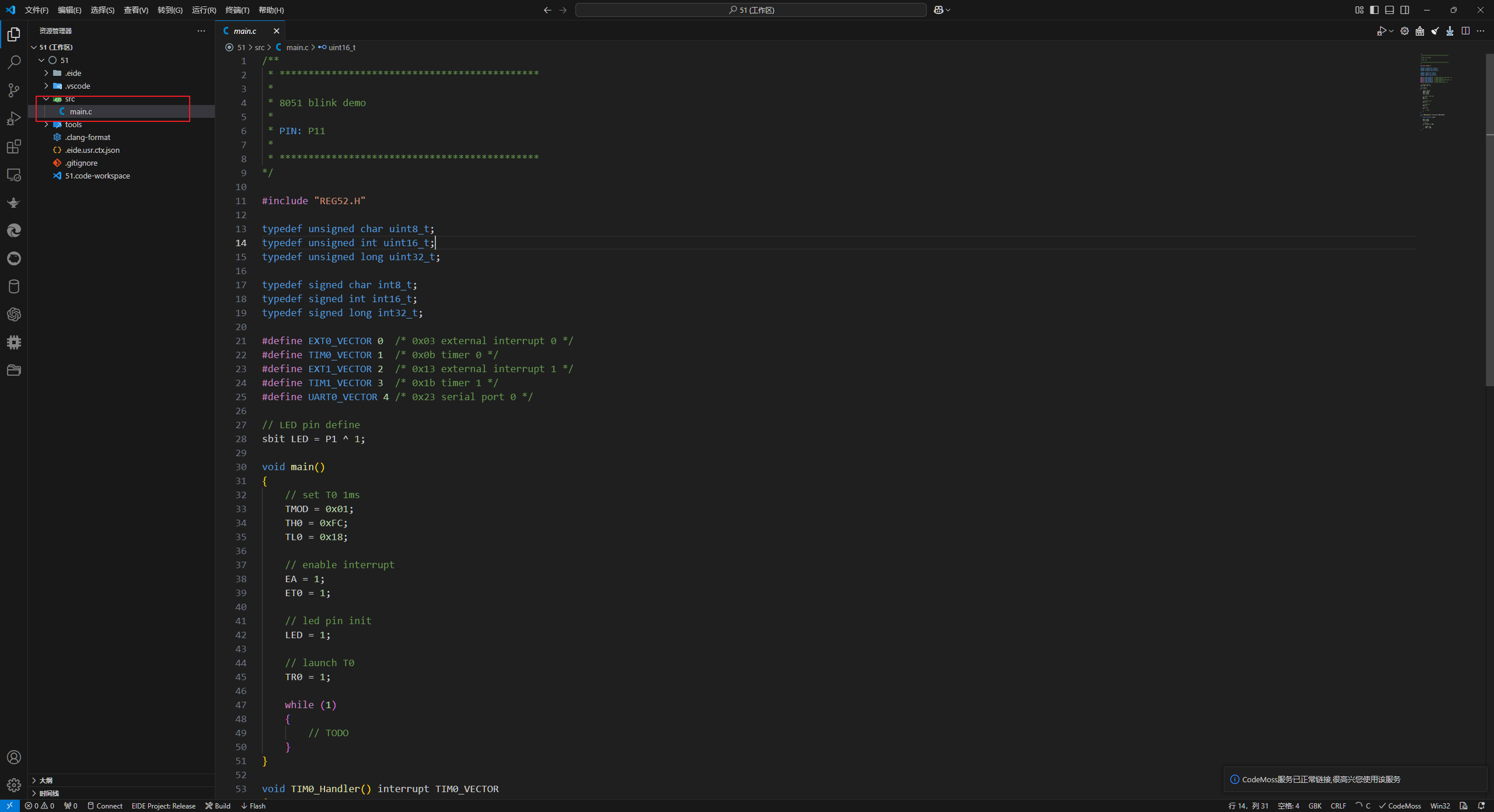Open the Extensions view
Viewport: 1494px width, 812px height.
coord(14,146)
